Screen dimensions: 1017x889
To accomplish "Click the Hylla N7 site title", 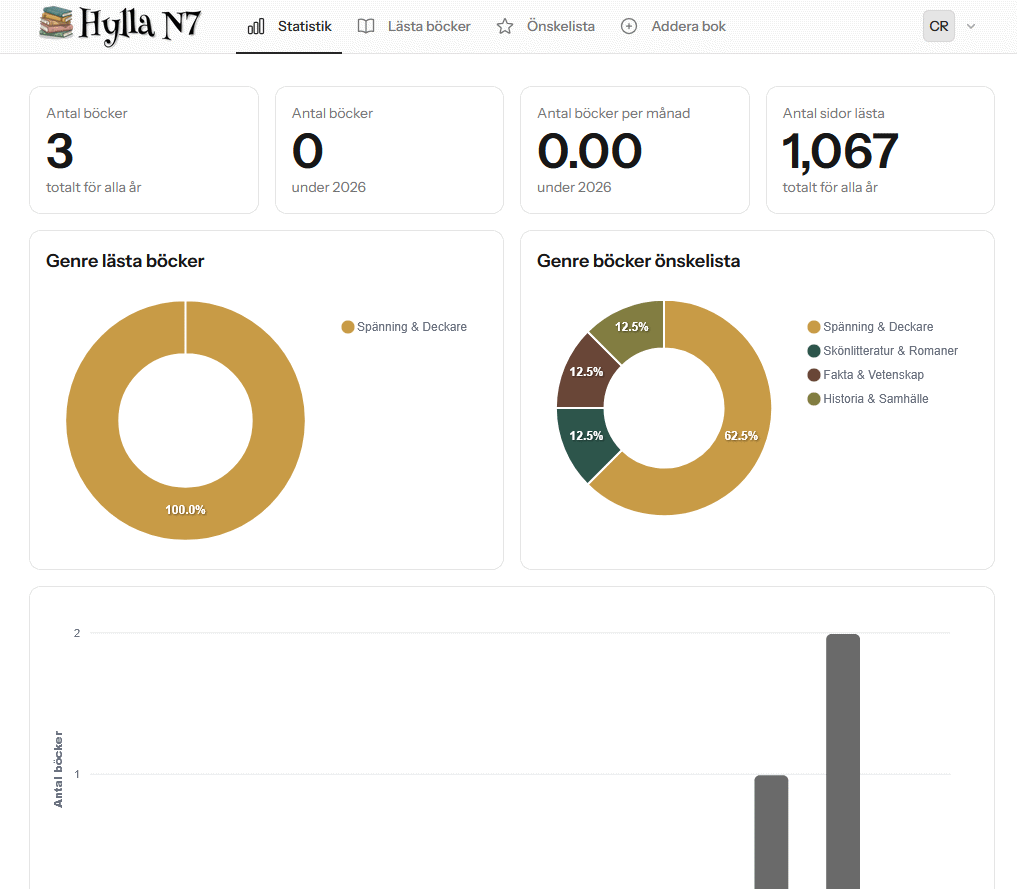I will point(140,24).
